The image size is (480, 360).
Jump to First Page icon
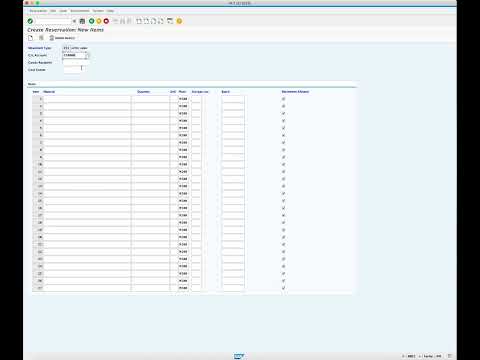(139, 21)
